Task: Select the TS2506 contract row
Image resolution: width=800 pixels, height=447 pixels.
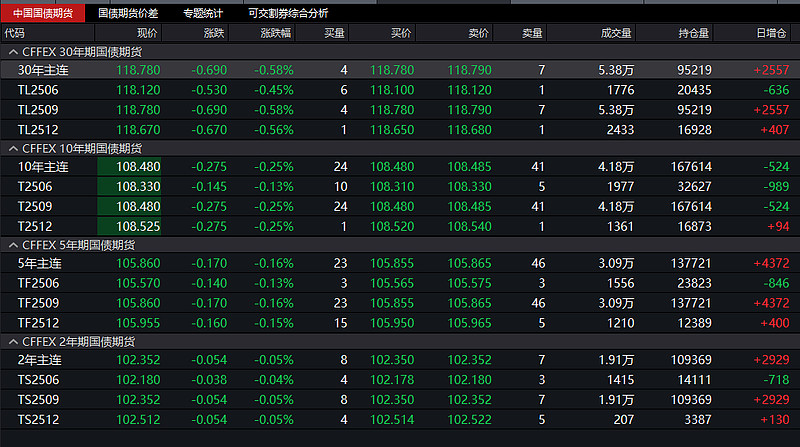Action: point(400,380)
